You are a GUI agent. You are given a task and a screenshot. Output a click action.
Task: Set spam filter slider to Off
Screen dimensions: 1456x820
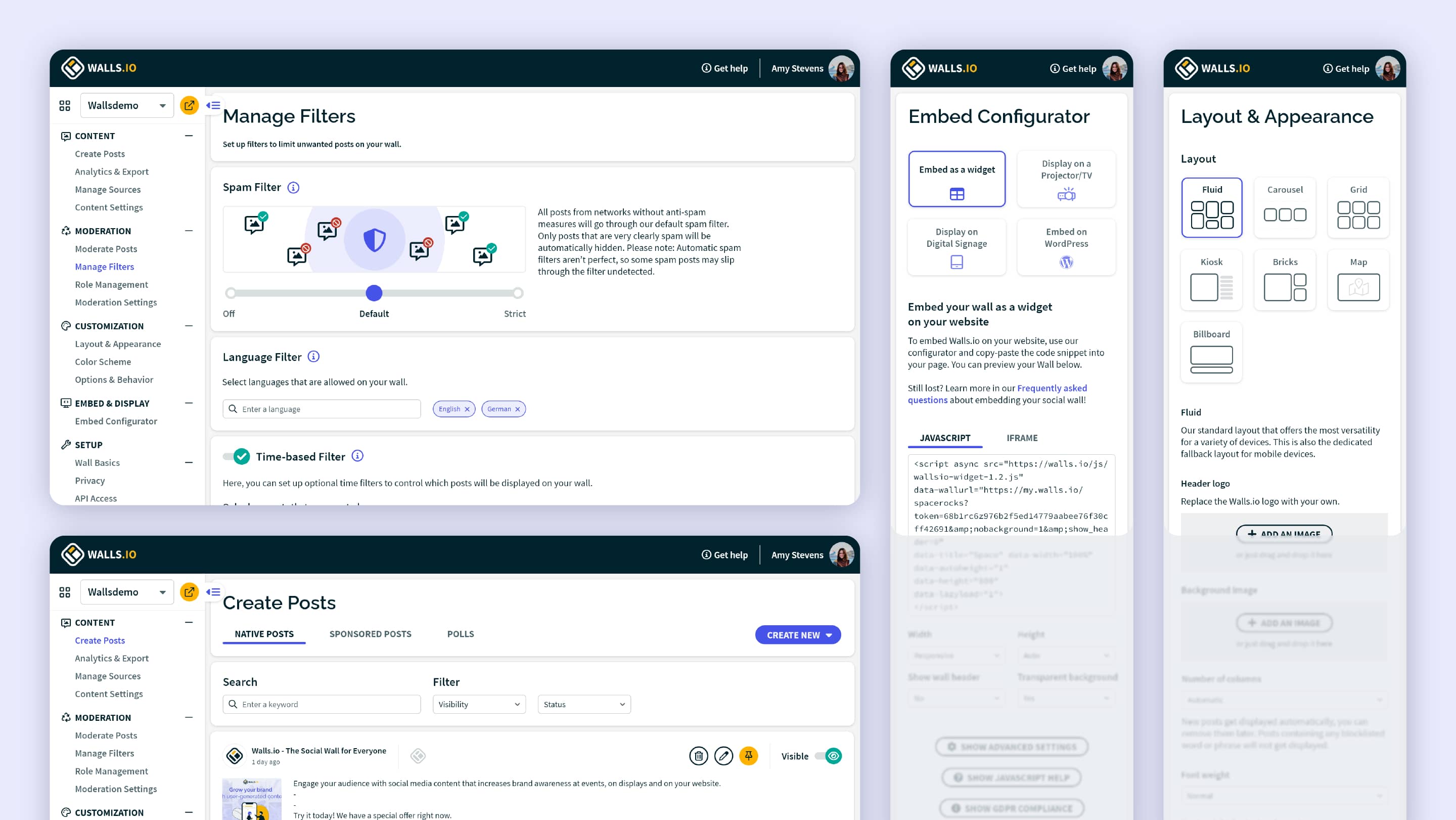click(230, 293)
